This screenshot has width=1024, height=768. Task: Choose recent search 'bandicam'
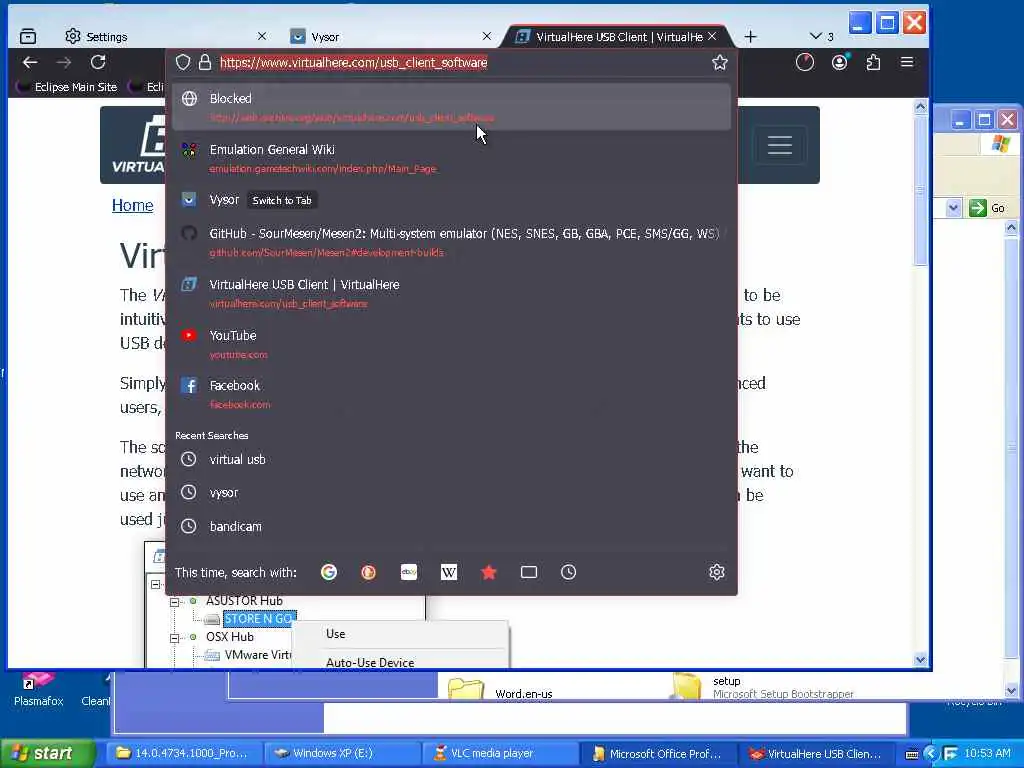coord(451,526)
